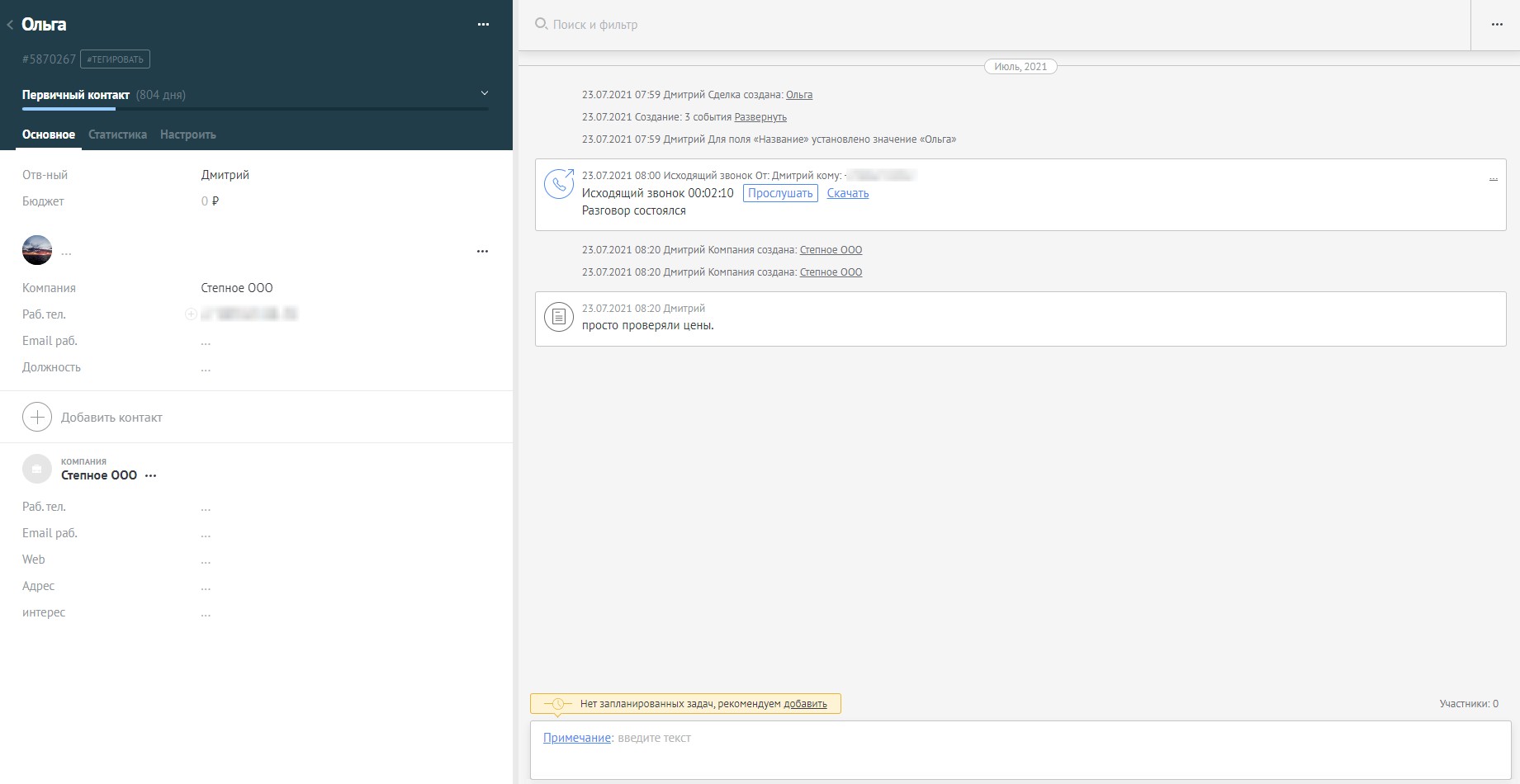Click the back arrow next to Ольга

click(x=10, y=25)
